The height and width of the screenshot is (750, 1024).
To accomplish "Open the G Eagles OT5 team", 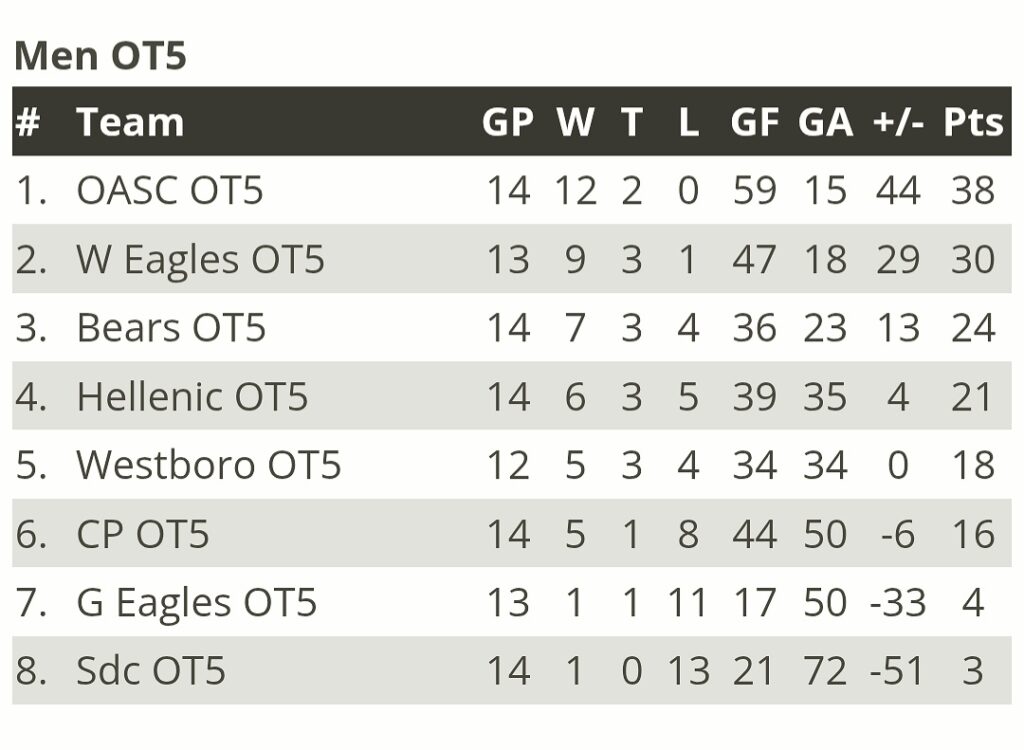I will [196, 603].
